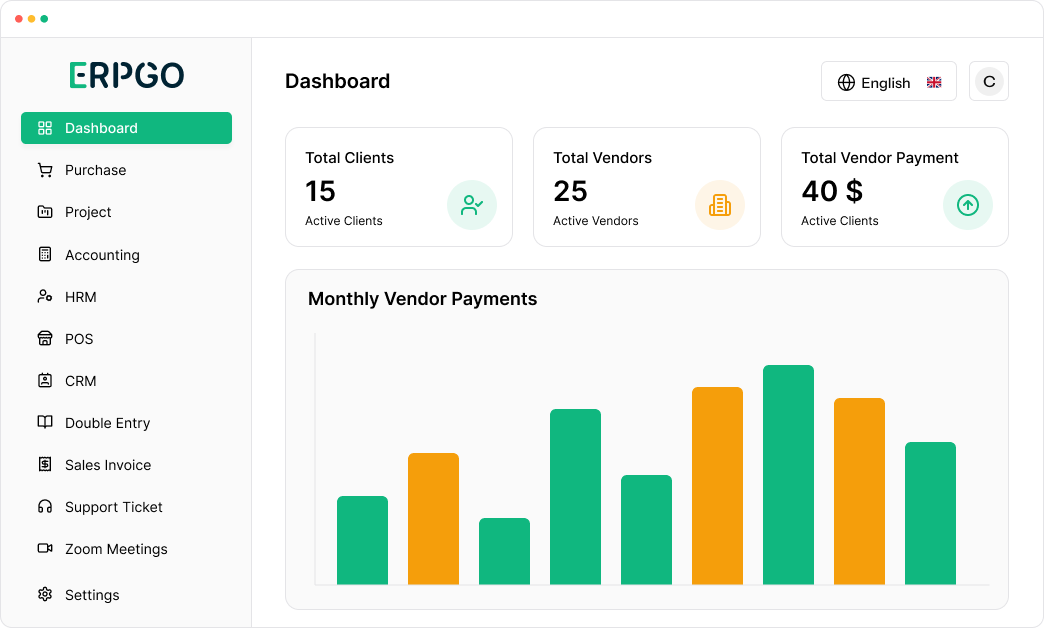Screen dimensions: 1044x628
Task: Open Support Ticket page
Action: (x=127, y=507)
